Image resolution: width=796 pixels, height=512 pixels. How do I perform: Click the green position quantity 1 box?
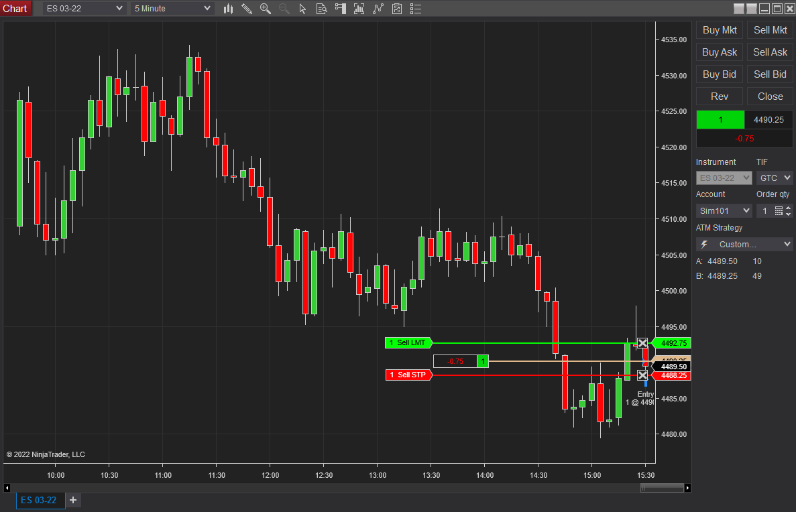pyautogui.click(x=720, y=120)
